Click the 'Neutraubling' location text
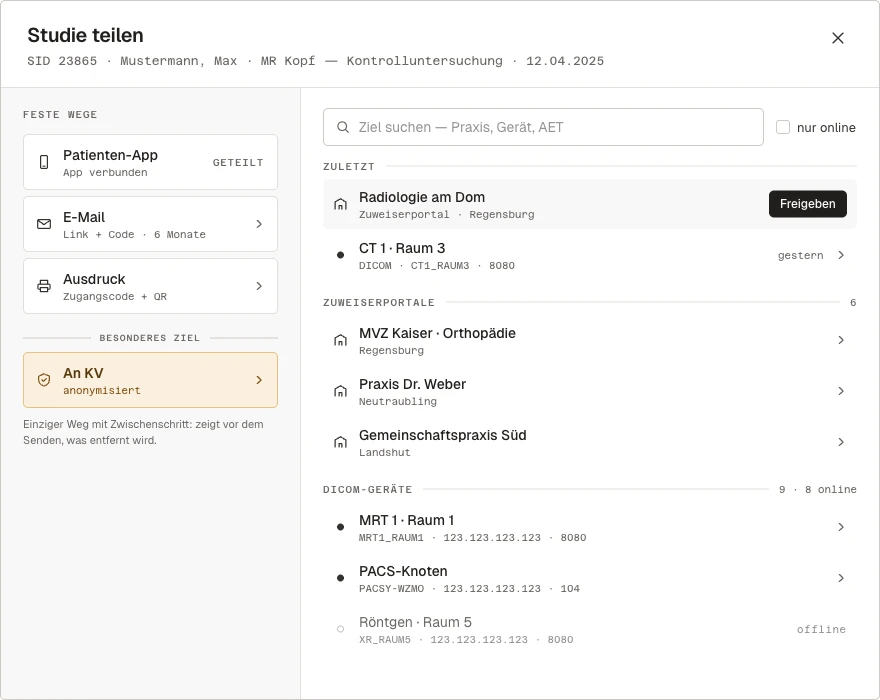880x700 pixels. [398, 401]
